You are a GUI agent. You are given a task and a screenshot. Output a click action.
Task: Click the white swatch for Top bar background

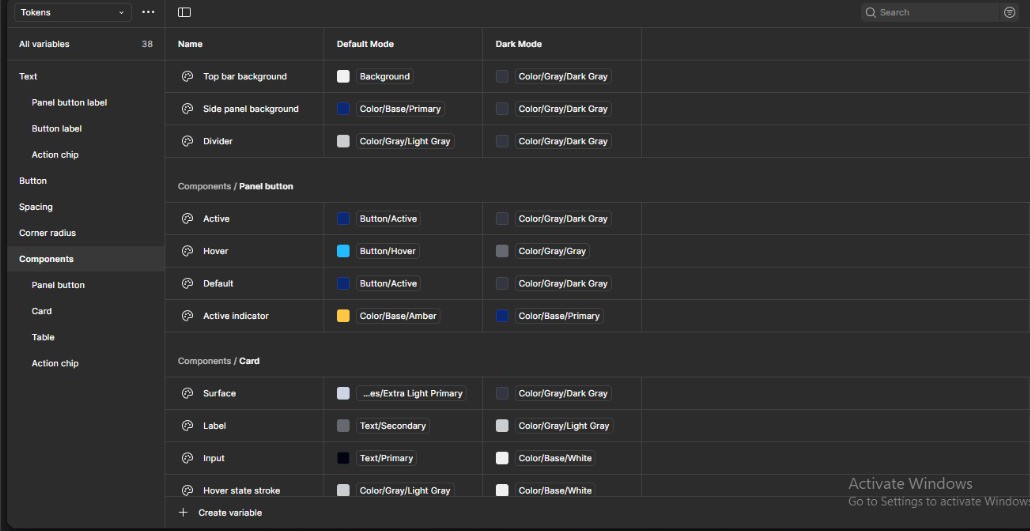[x=343, y=76]
